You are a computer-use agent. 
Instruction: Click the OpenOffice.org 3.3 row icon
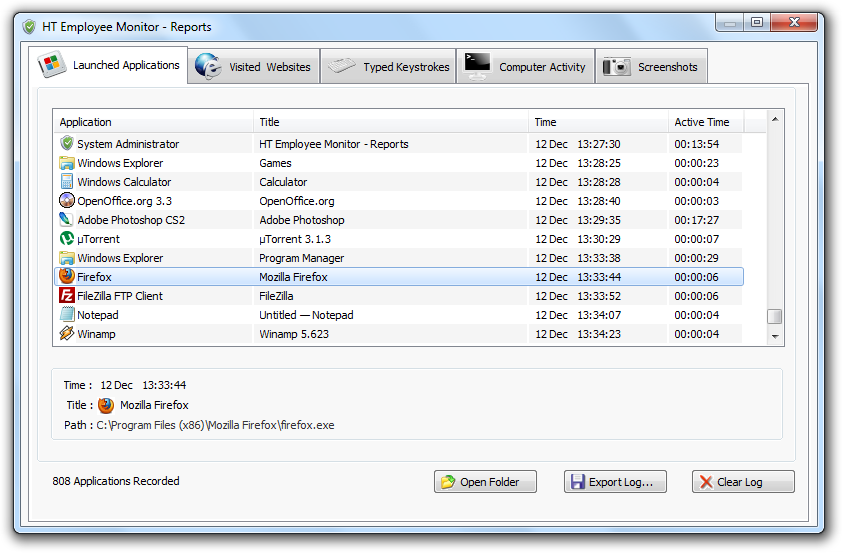click(x=67, y=200)
